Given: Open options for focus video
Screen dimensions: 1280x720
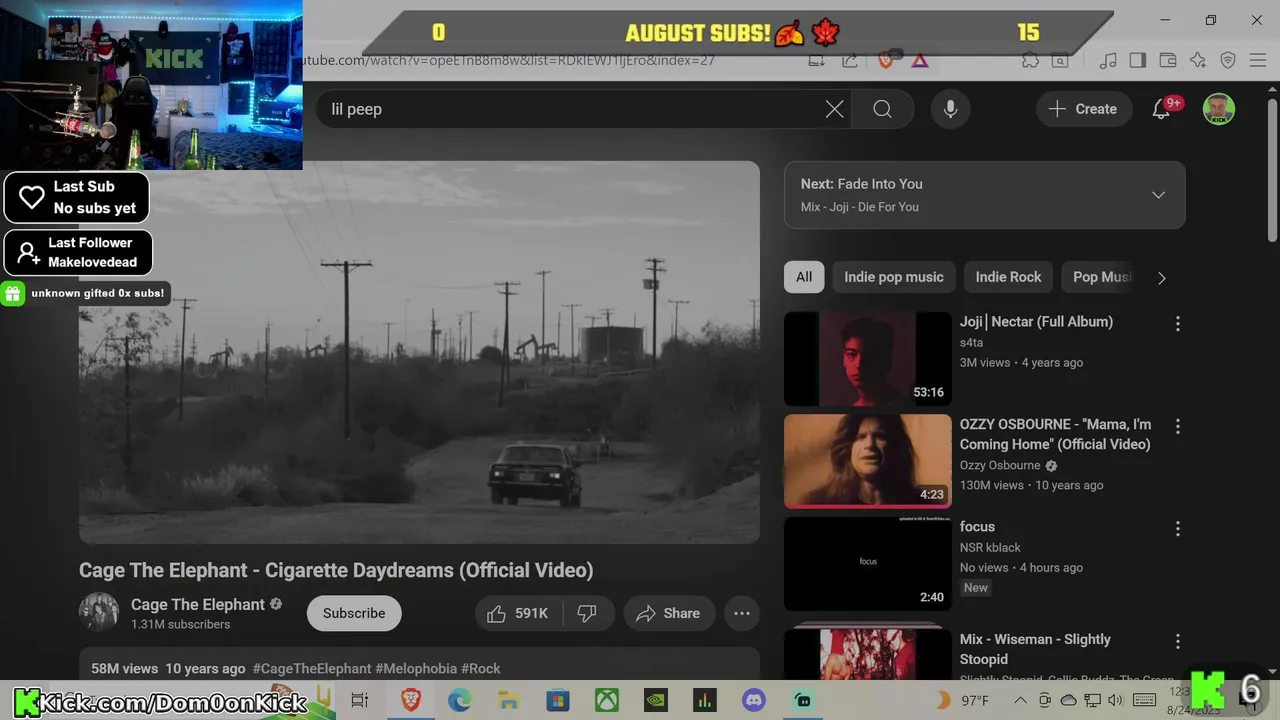Looking at the screenshot, I should [1177, 528].
